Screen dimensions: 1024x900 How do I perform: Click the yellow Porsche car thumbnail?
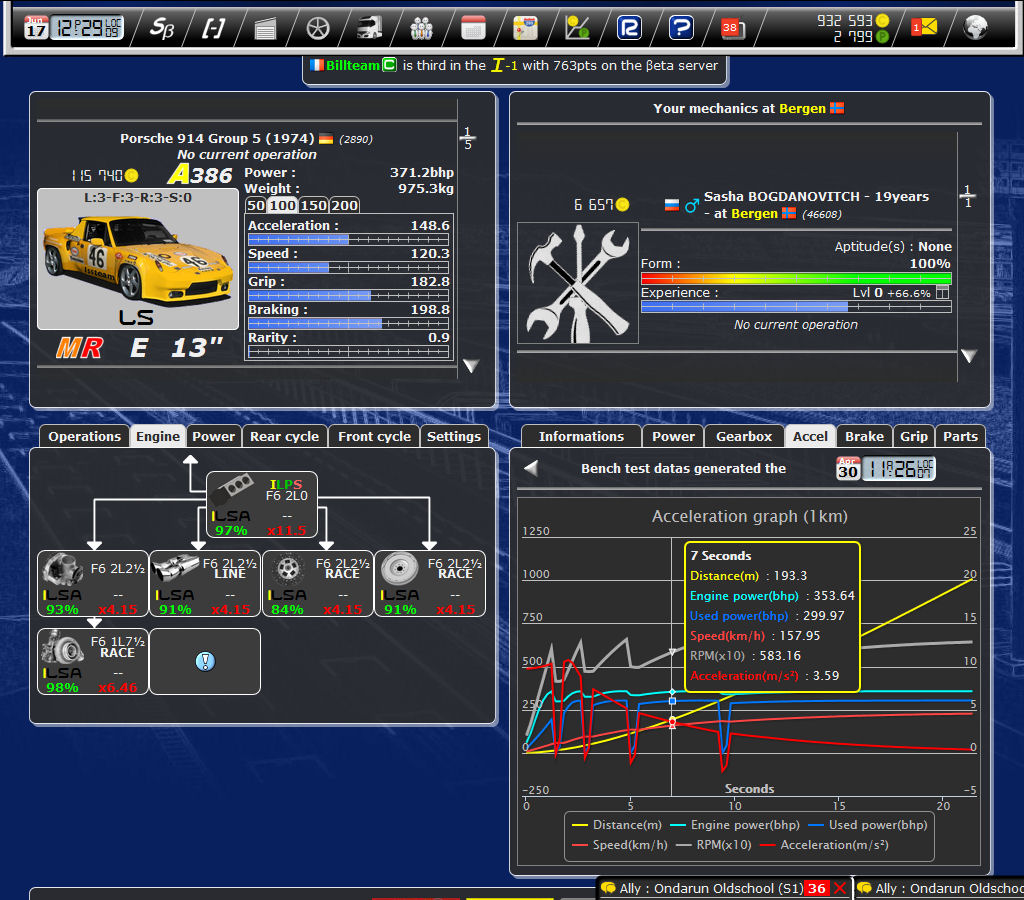point(138,259)
